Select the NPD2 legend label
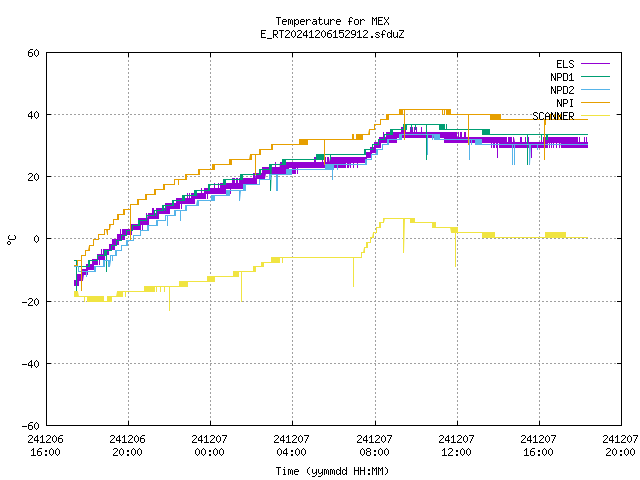Viewport: 640px width, 480px height. pos(562,90)
